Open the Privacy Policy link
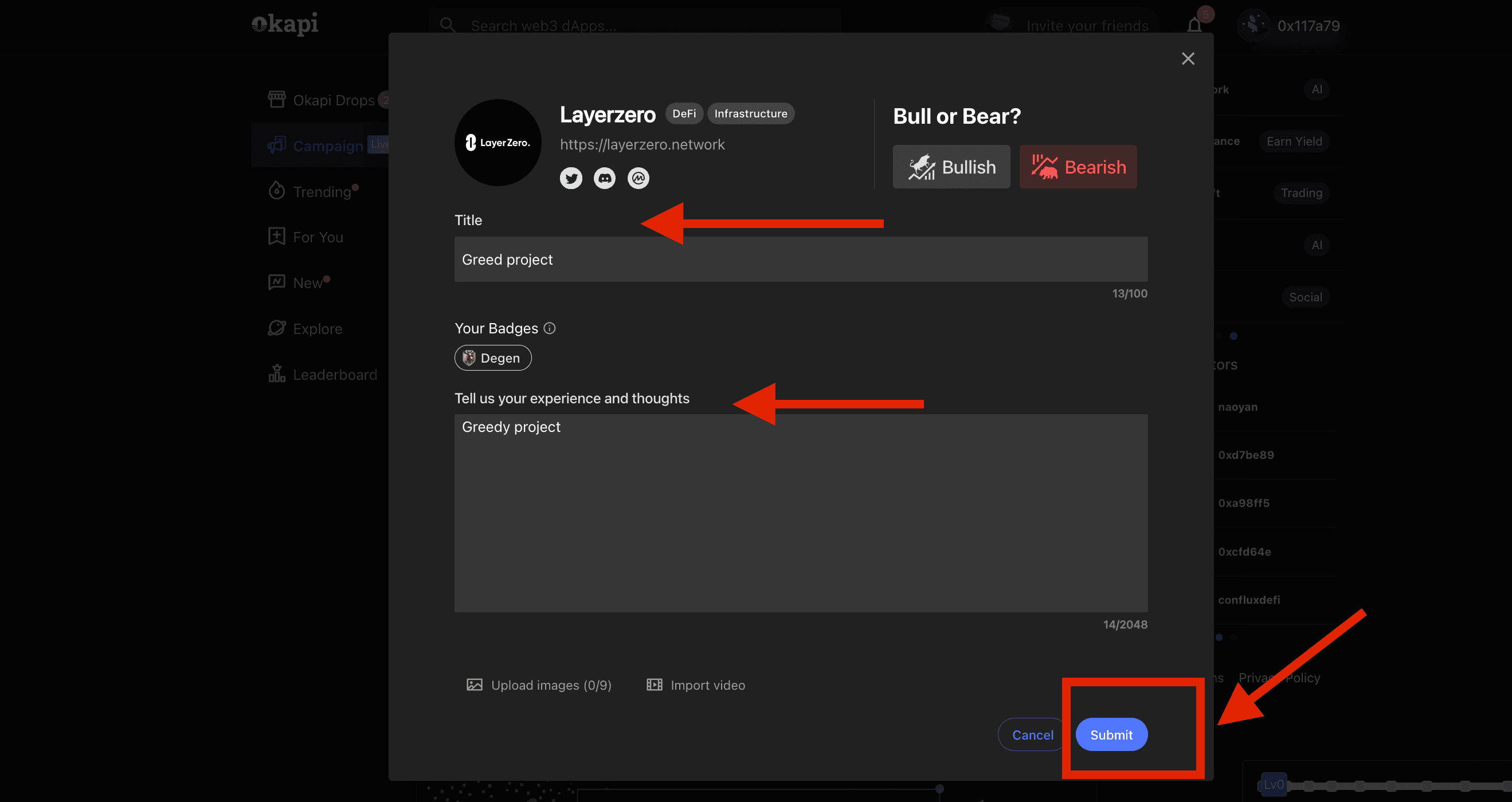 pyautogui.click(x=1279, y=678)
